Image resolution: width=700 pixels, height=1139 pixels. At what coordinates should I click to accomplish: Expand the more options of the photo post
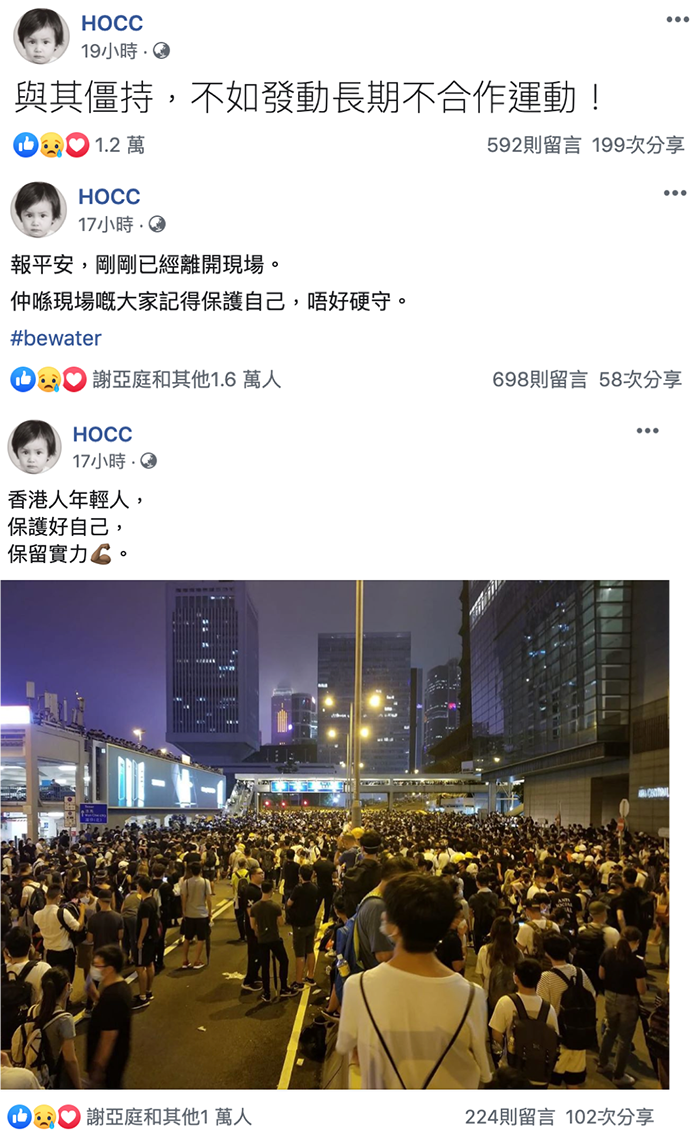point(647,431)
